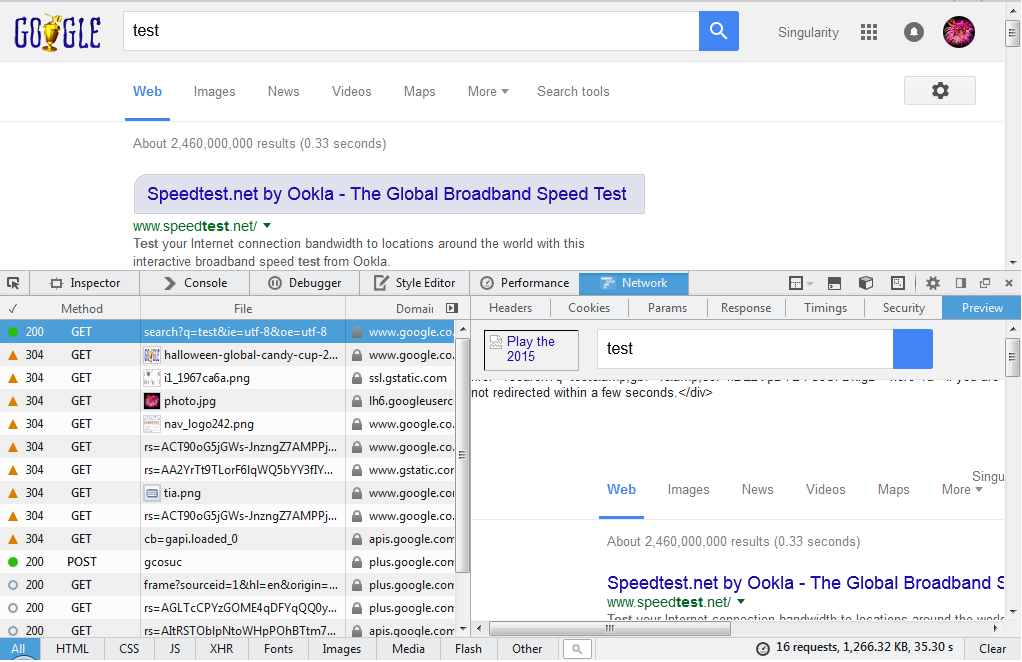The width and height of the screenshot is (1022, 662).
Task: Open the frame selector dropdown arrow
Action: tap(810, 283)
